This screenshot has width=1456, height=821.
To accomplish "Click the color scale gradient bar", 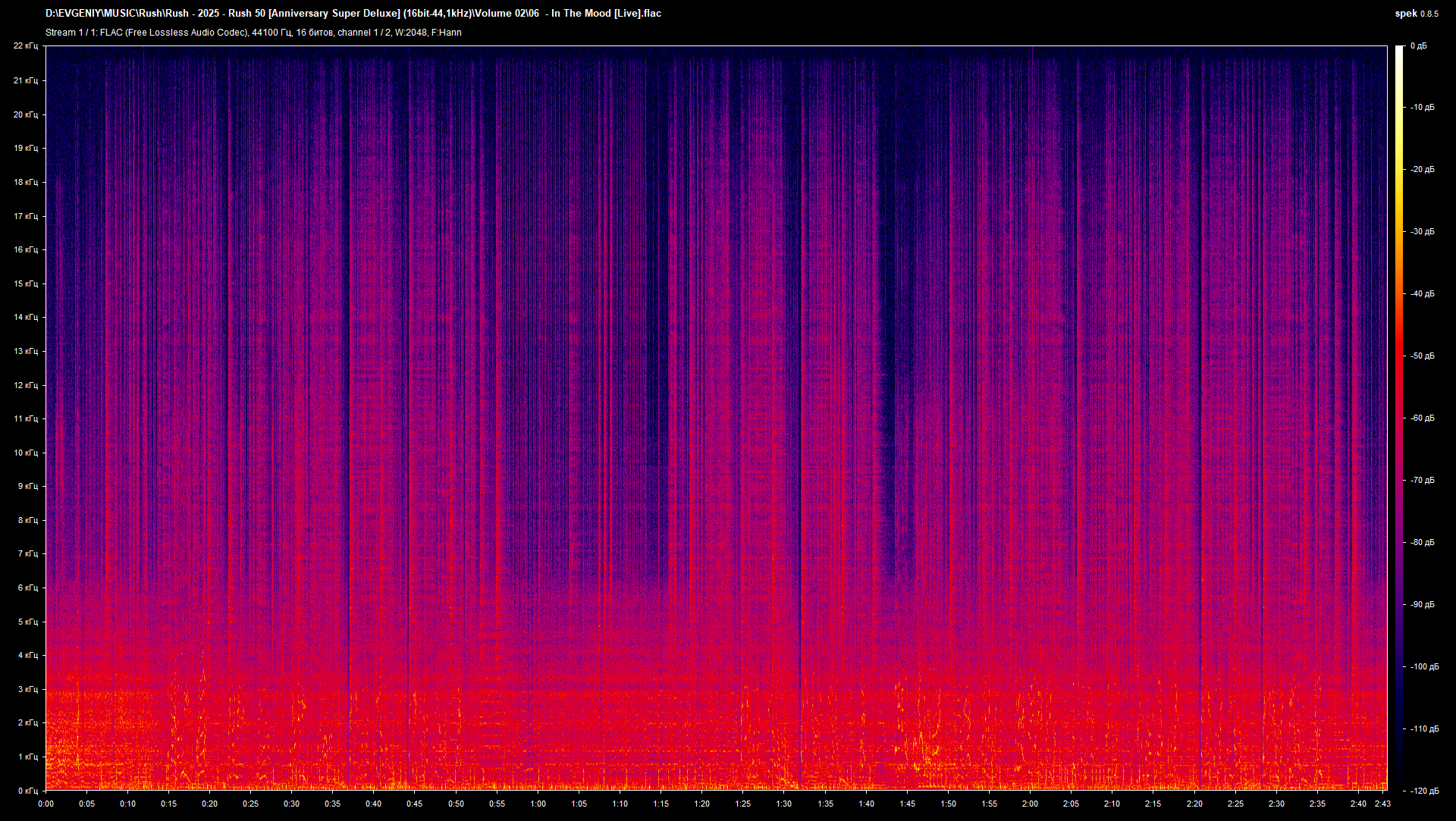I will (x=1399, y=417).
